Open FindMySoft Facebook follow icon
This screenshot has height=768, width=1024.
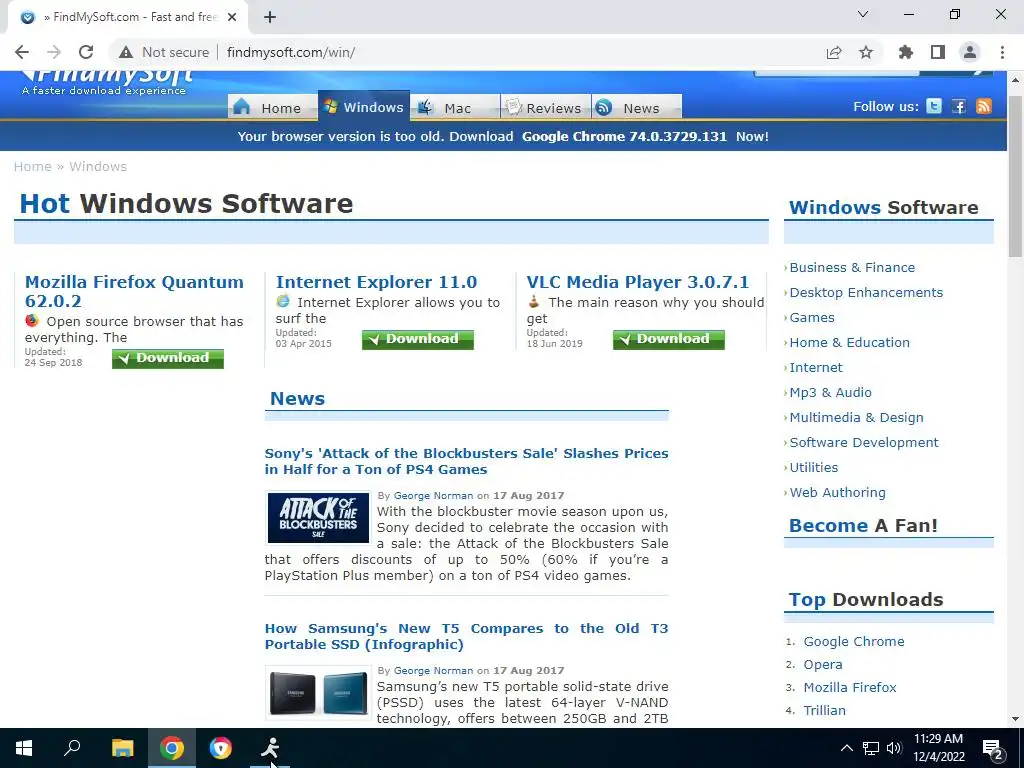959,106
